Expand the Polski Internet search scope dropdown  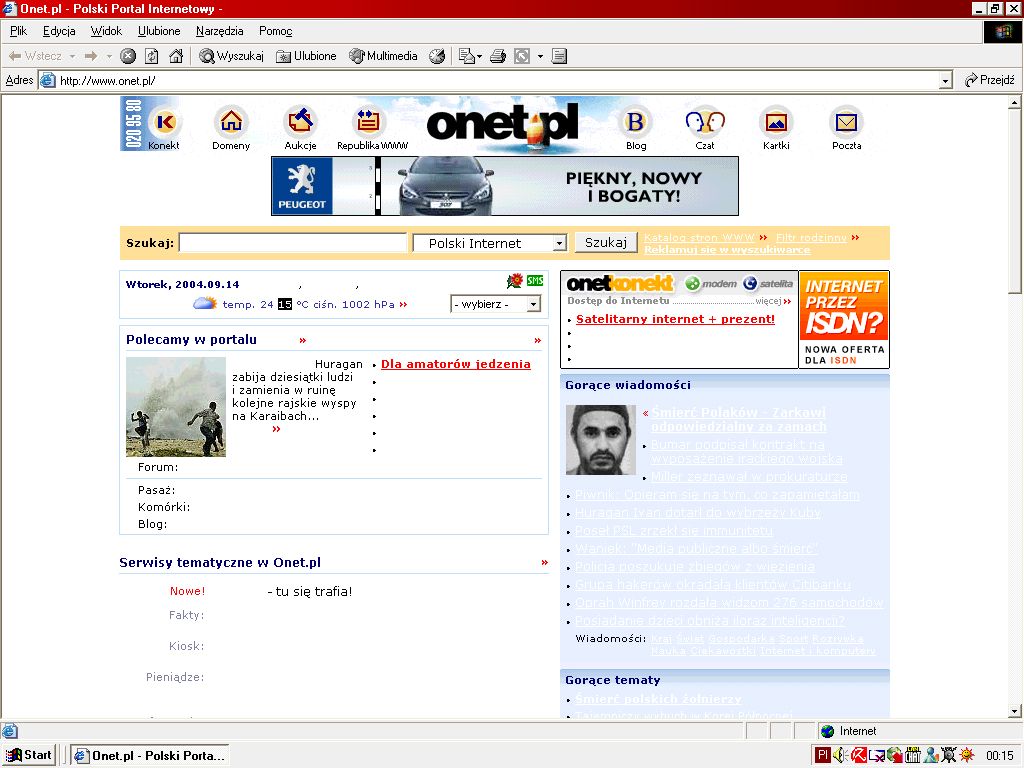[559, 243]
